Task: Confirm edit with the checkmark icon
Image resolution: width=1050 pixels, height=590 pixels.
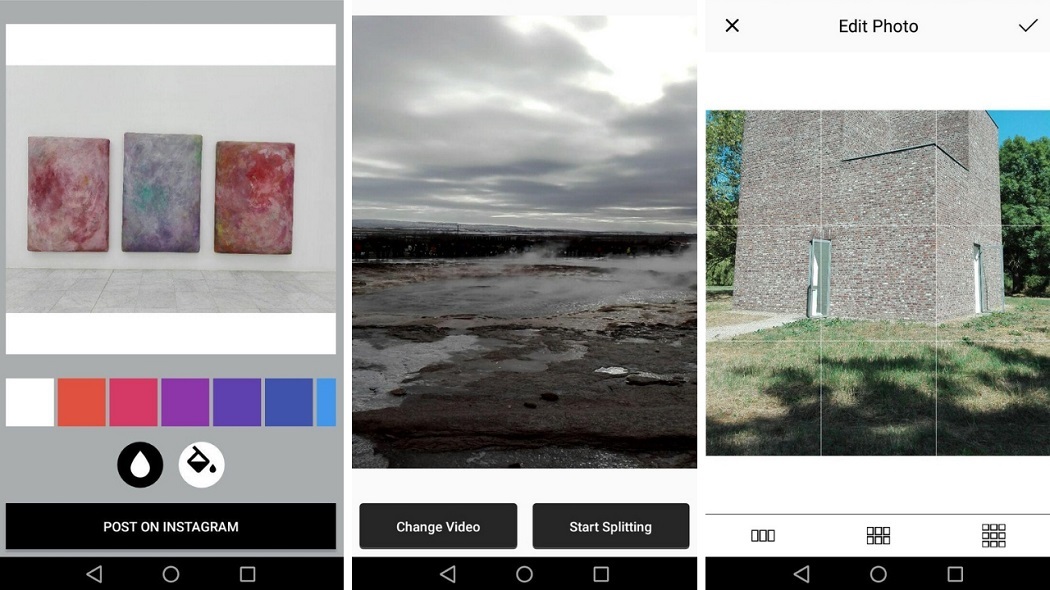Action: [x=1028, y=25]
